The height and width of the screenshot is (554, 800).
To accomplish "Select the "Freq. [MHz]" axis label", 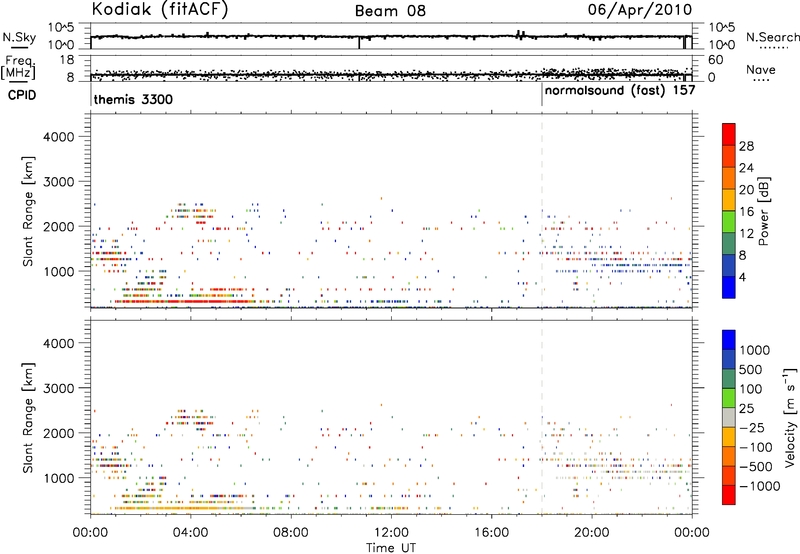I will click(18, 67).
